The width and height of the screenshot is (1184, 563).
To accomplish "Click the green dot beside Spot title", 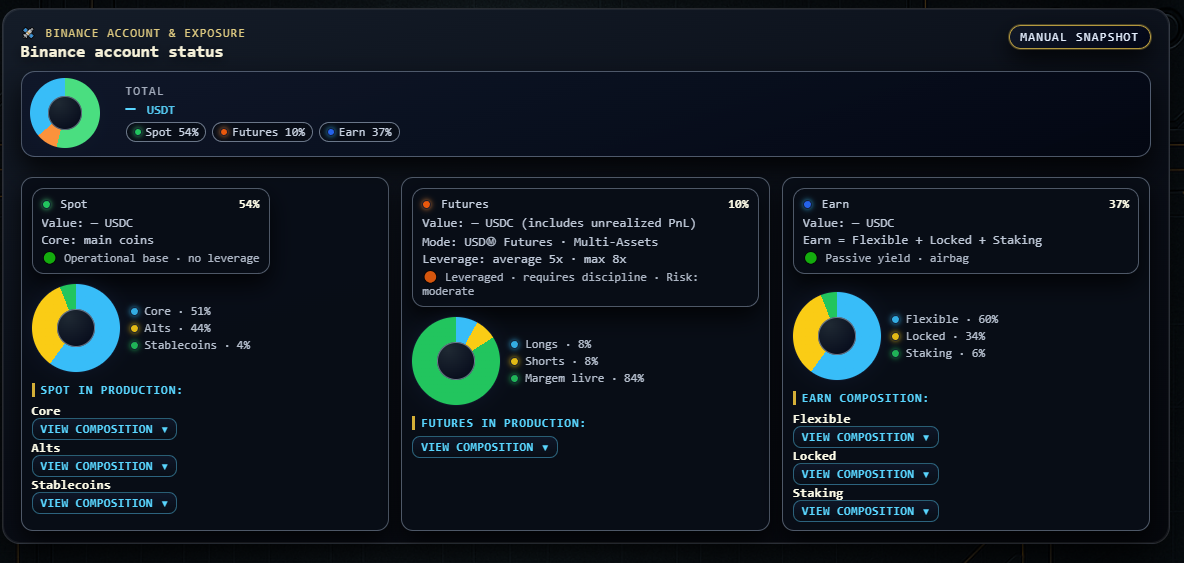I will (46, 204).
